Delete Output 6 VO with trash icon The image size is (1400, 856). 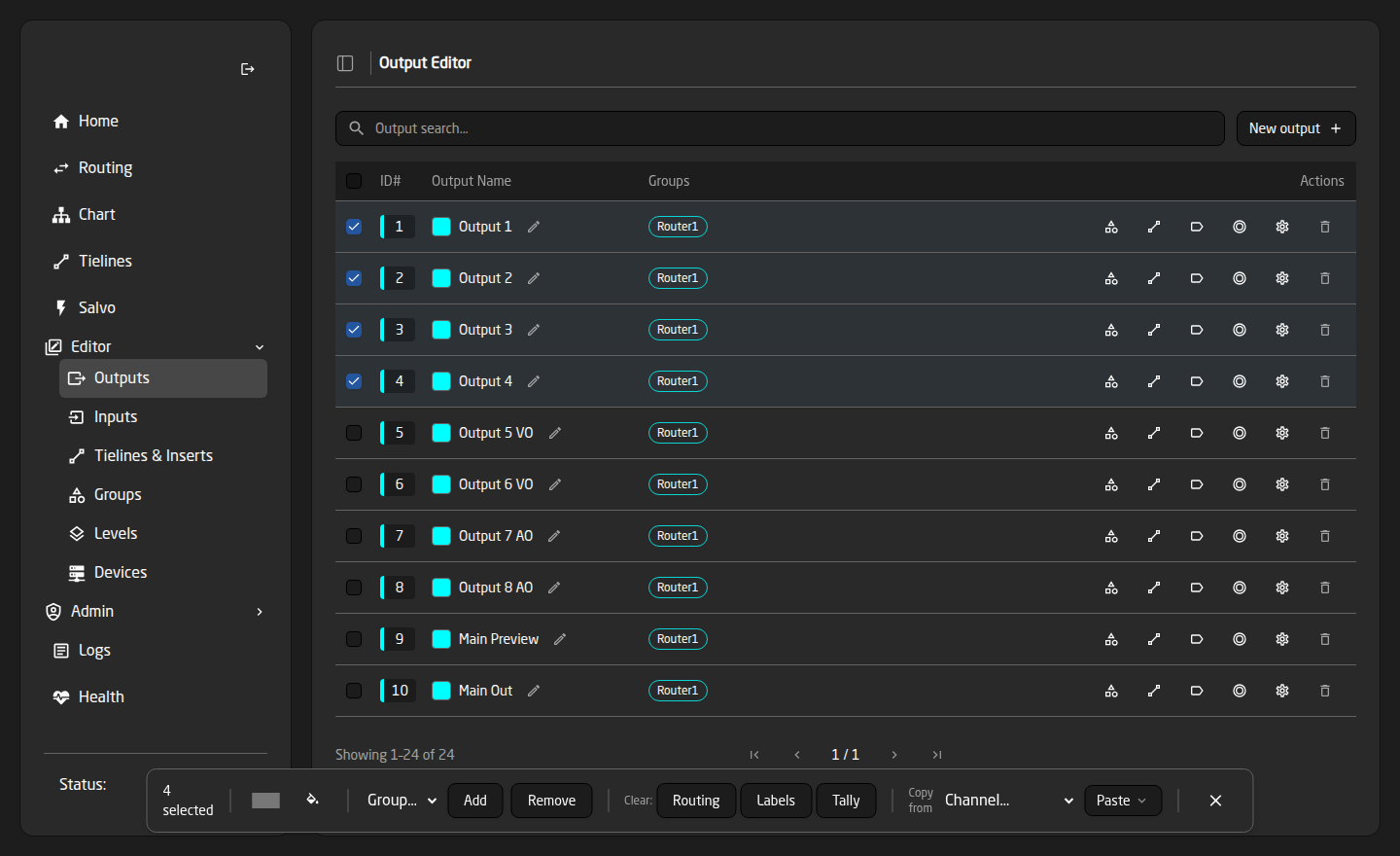(x=1325, y=484)
